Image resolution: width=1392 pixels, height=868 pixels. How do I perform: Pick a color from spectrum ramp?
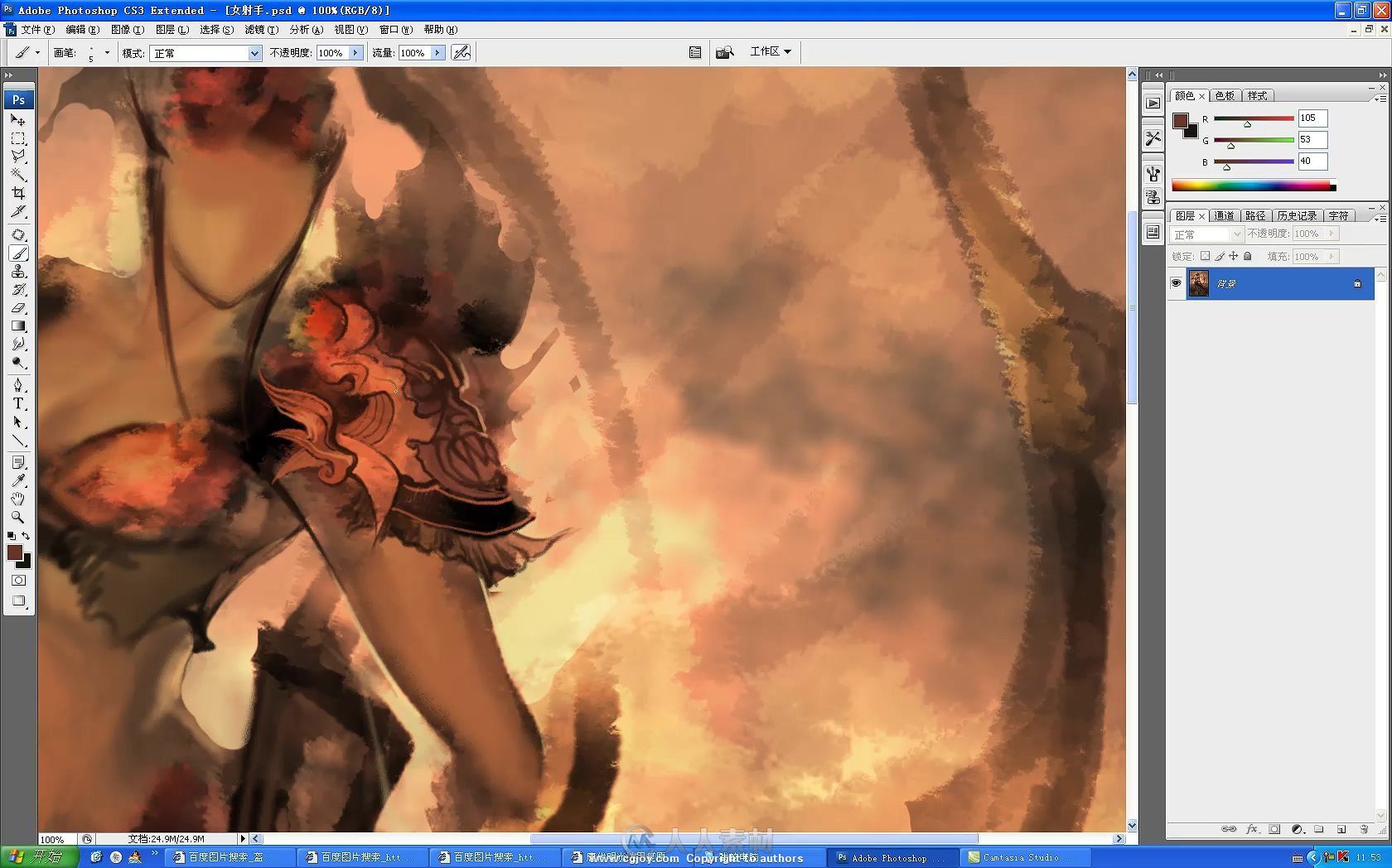pyautogui.click(x=1253, y=186)
